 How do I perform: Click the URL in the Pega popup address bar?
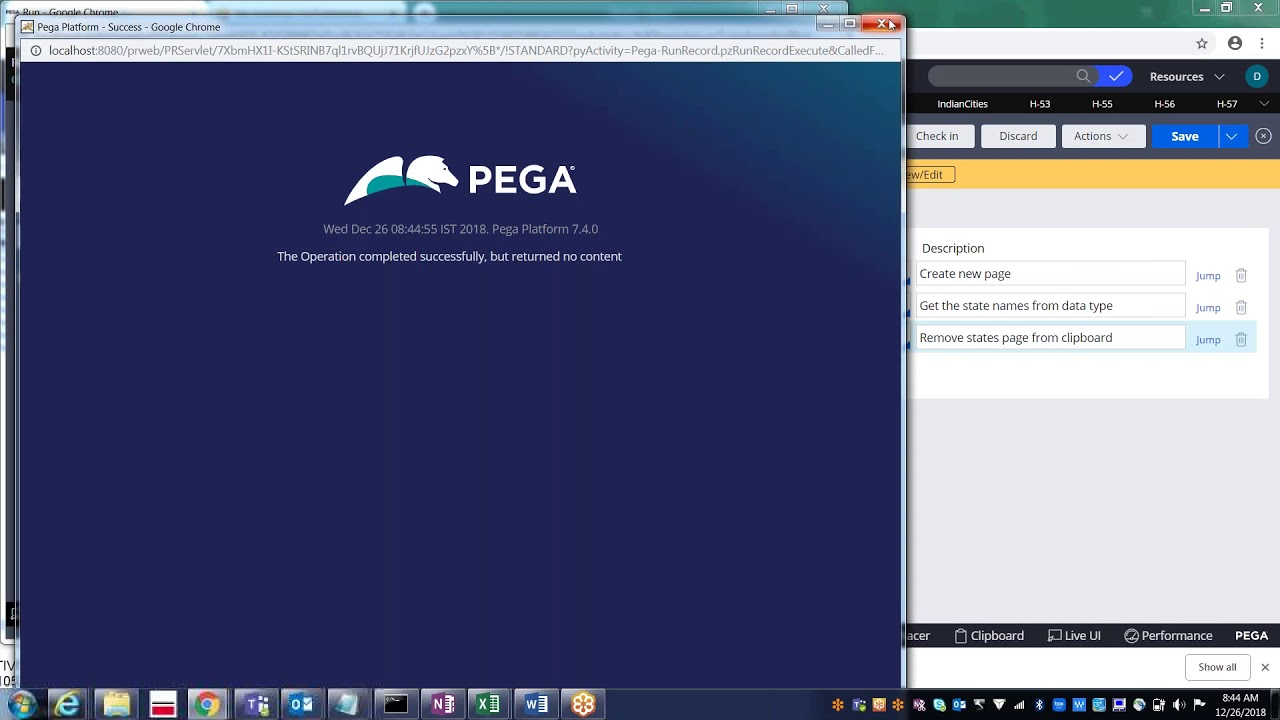click(x=466, y=50)
